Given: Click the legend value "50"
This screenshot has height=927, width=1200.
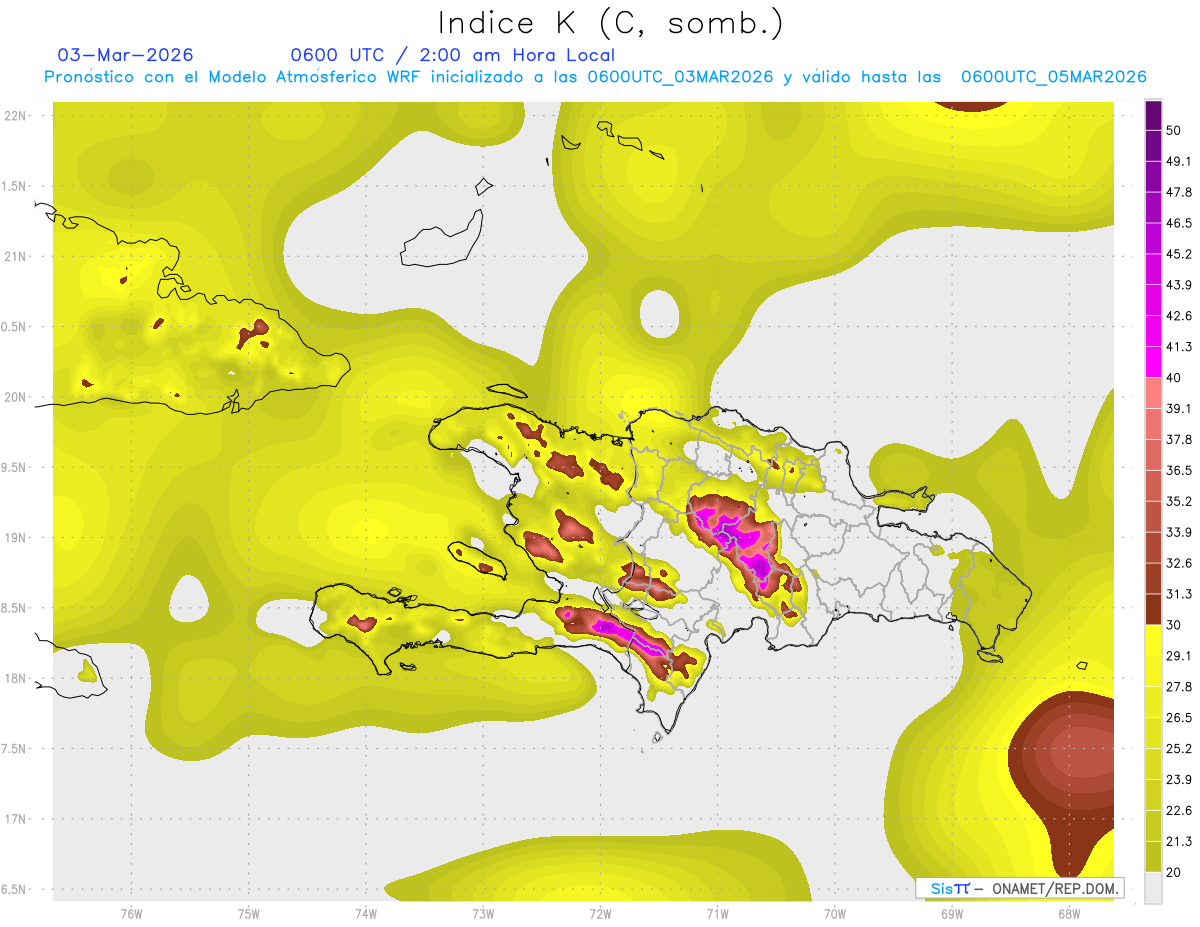Looking at the screenshot, I should (1174, 130).
